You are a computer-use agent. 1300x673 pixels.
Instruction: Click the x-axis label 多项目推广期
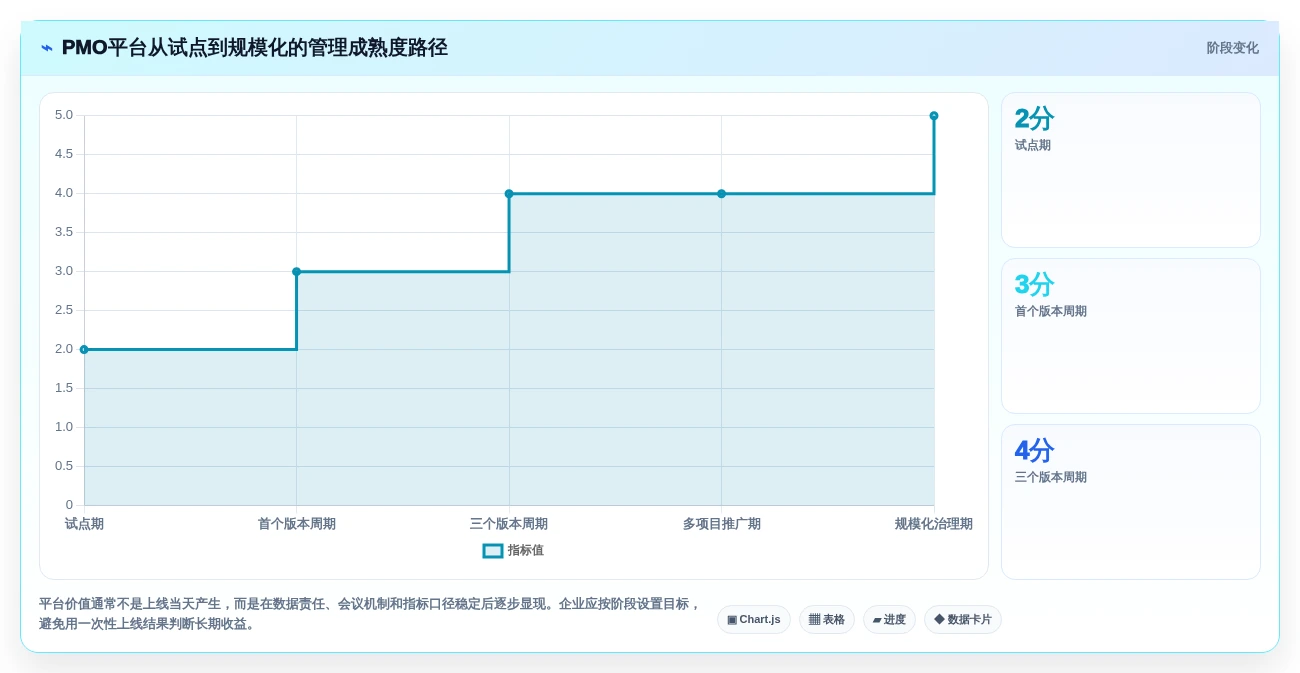click(722, 524)
